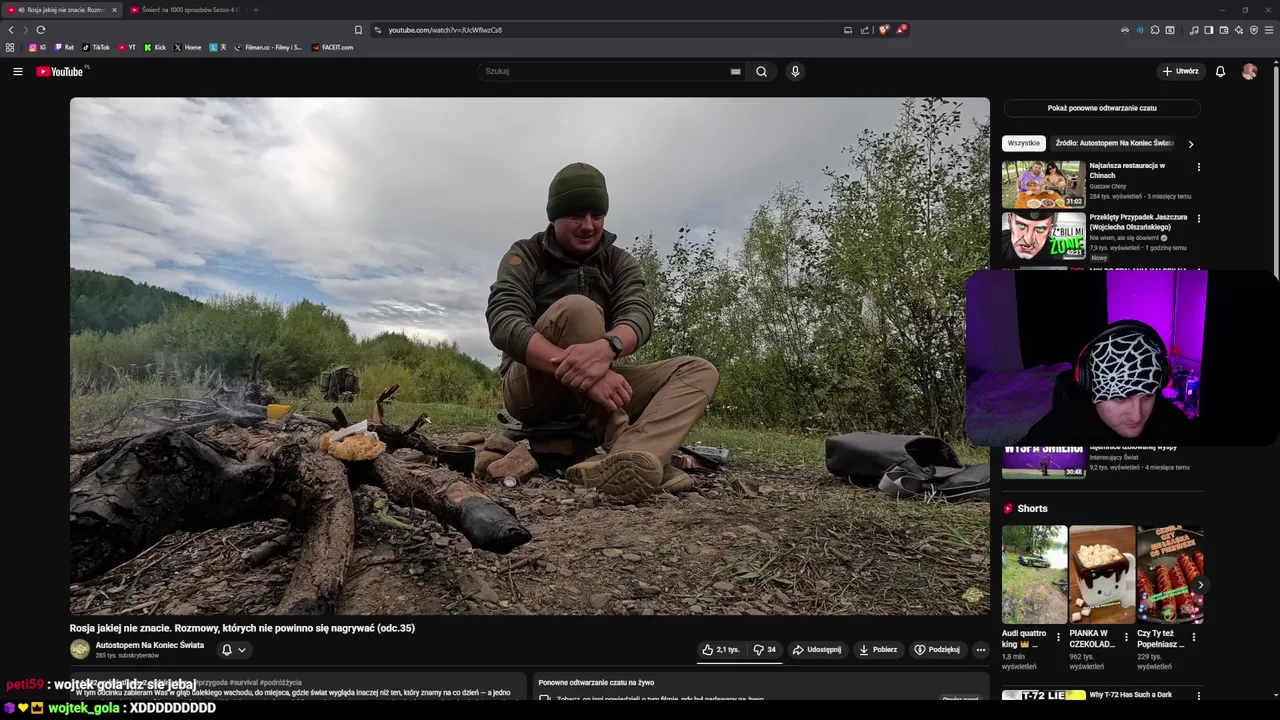
Task: Show more Shorts with the right arrow
Action: tap(1200, 585)
